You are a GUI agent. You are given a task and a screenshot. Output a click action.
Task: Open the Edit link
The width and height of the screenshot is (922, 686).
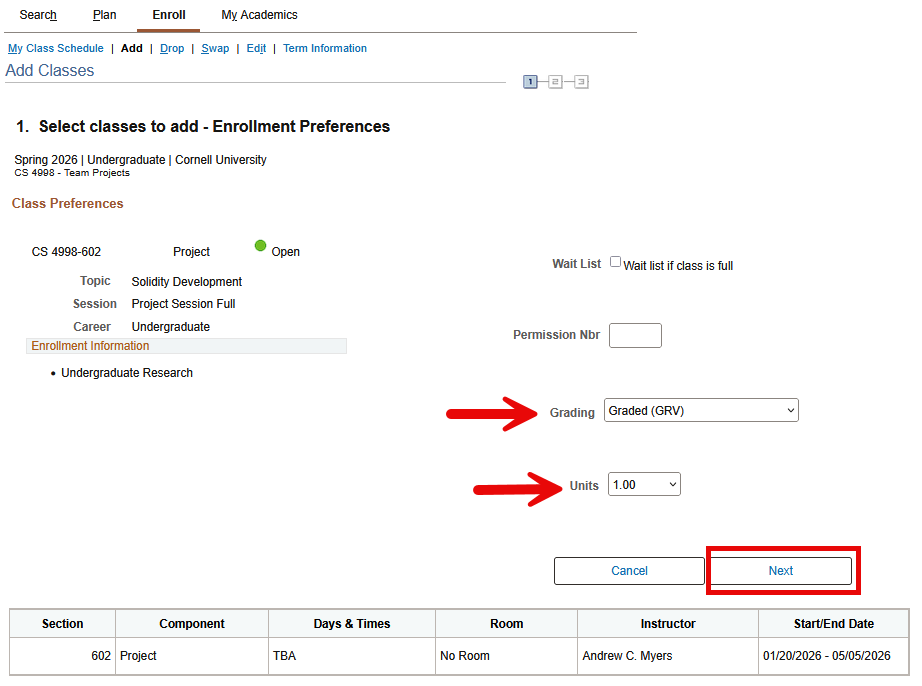(255, 48)
